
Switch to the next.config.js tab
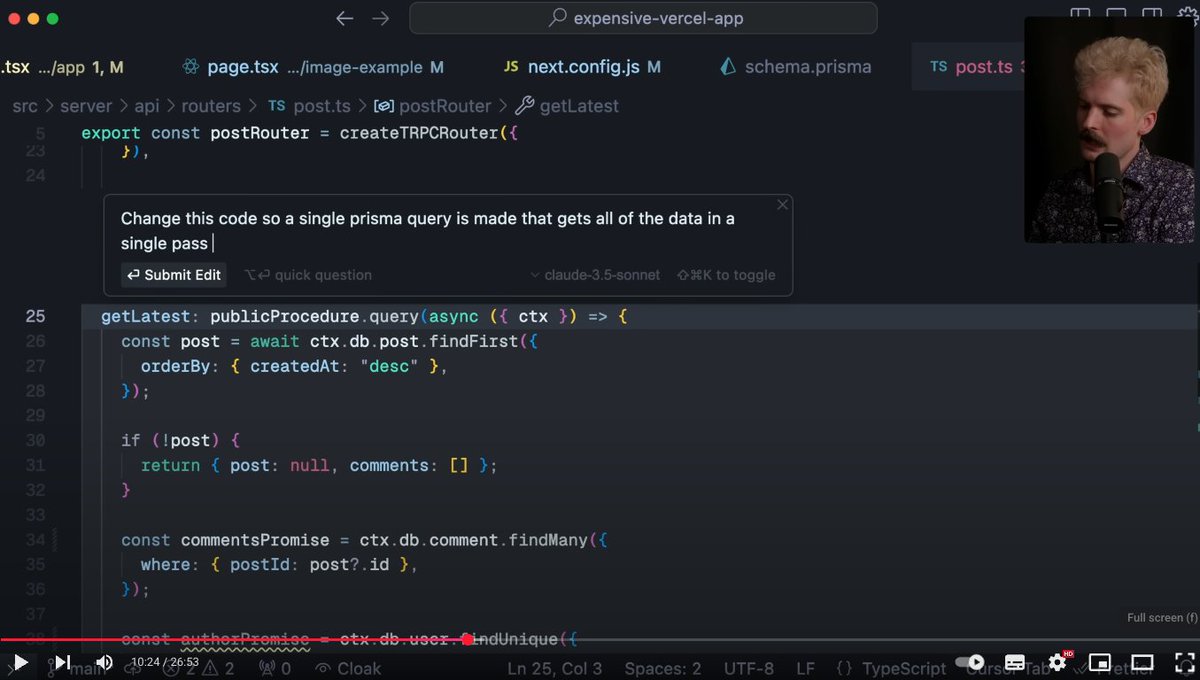pyautogui.click(x=581, y=67)
